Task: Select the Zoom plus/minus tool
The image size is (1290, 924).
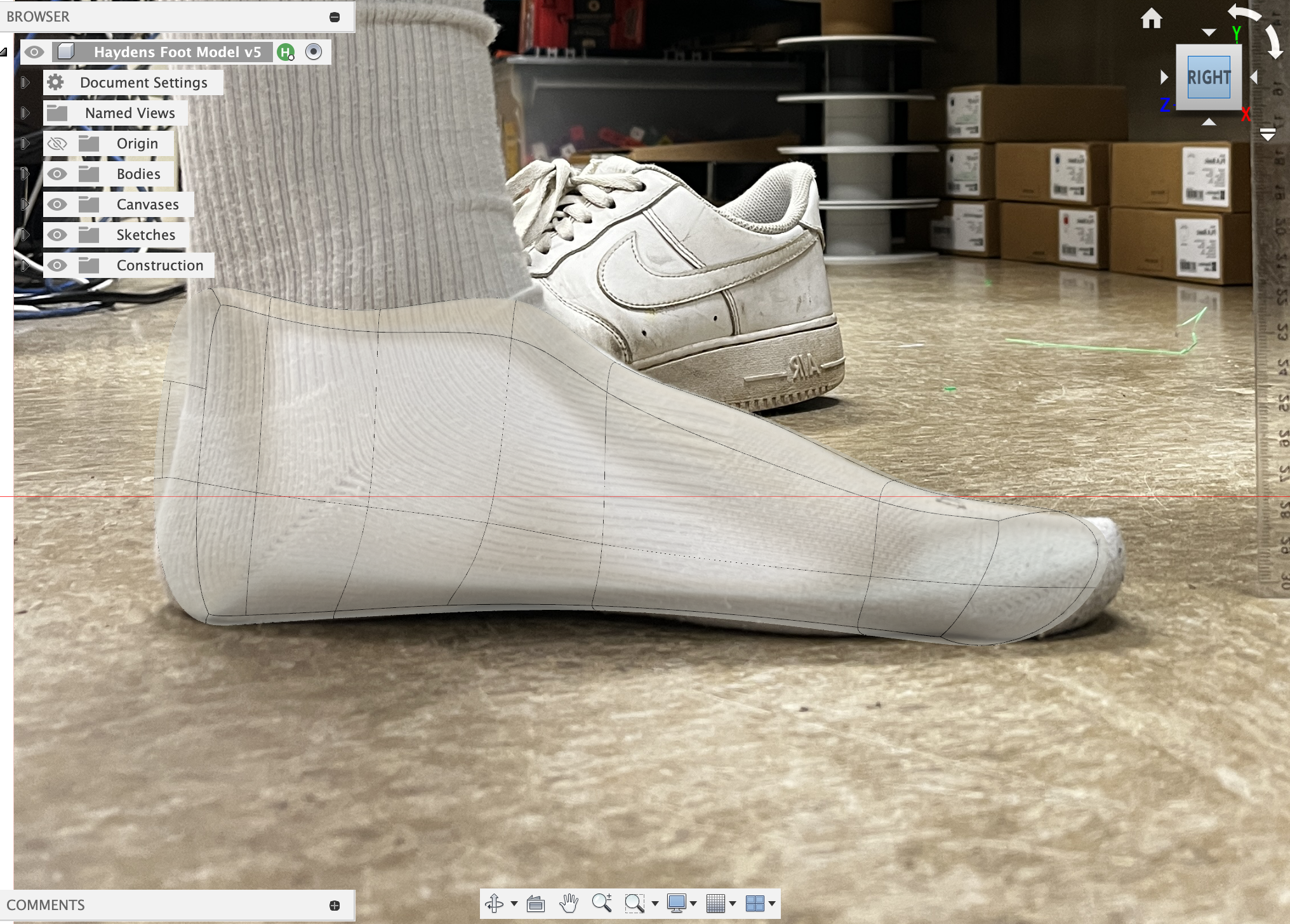Action: click(x=602, y=903)
